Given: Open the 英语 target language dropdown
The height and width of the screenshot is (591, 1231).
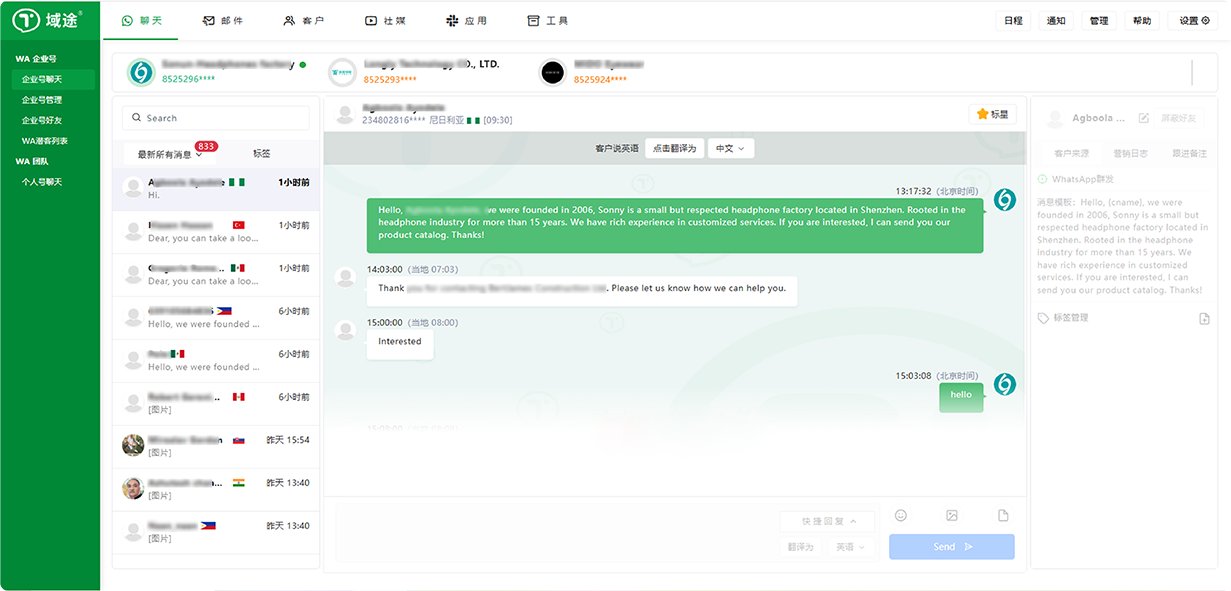Looking at the screenshot, I should point(851,547).
